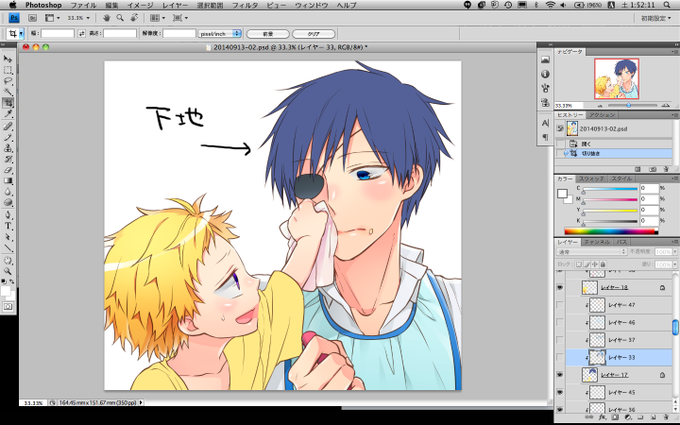Select the Eraser tool
Viewport: 680px width, 425px height.
click(8, 170)
